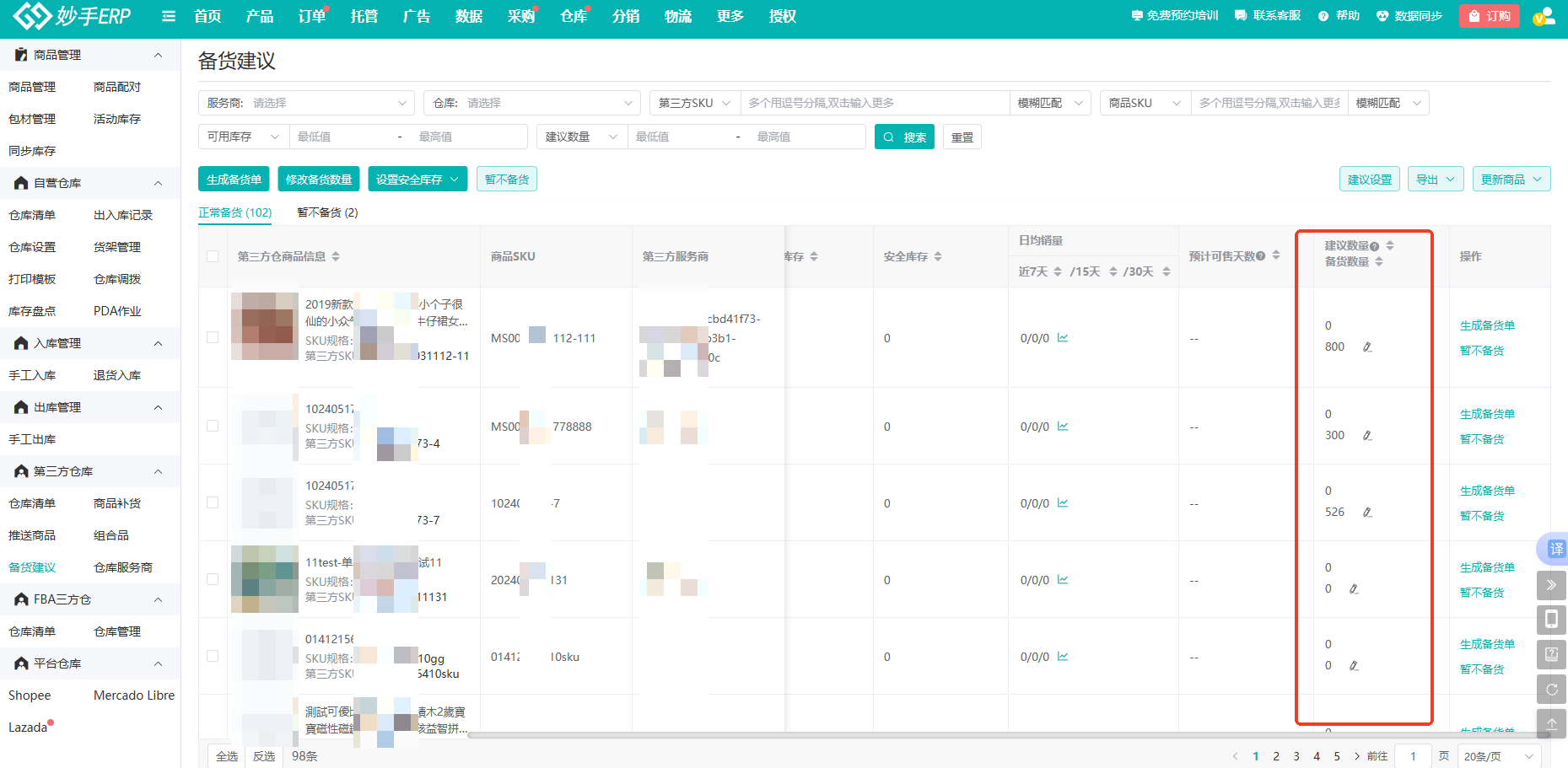
Task: Click the hamburger menu icon in header
Action: click(x=169, y=16)
